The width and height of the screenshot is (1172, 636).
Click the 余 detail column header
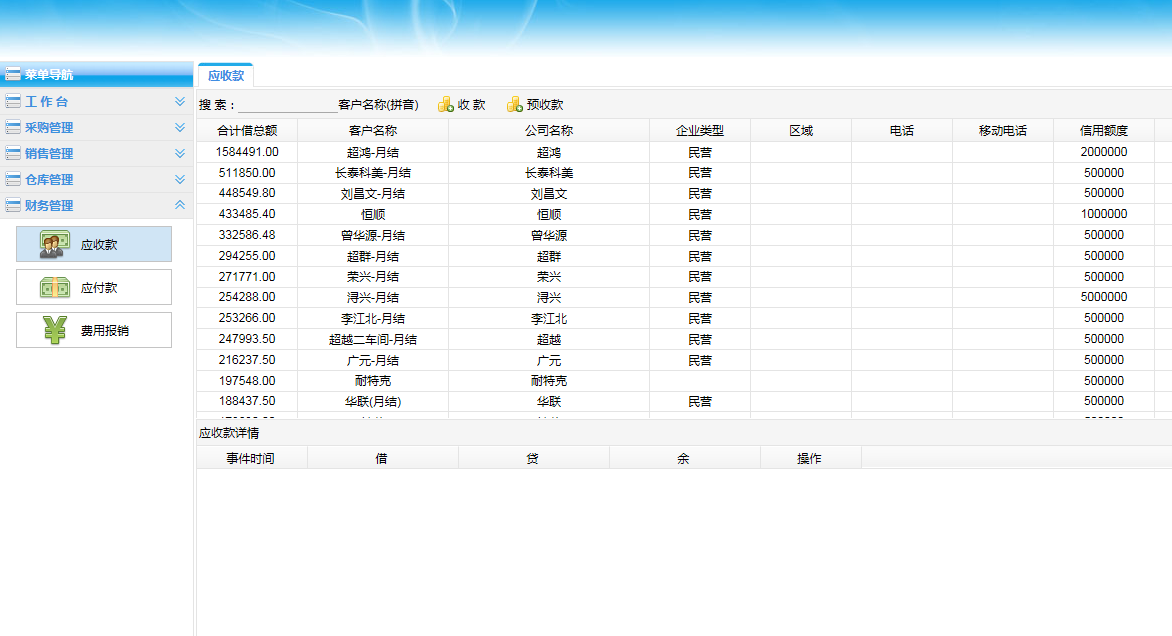pos(684,458)
